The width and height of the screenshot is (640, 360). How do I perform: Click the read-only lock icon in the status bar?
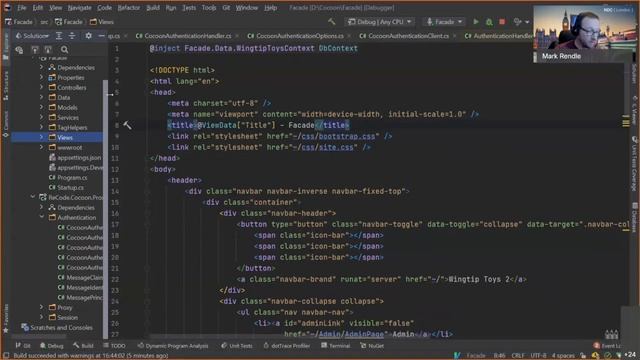[583, 356]
